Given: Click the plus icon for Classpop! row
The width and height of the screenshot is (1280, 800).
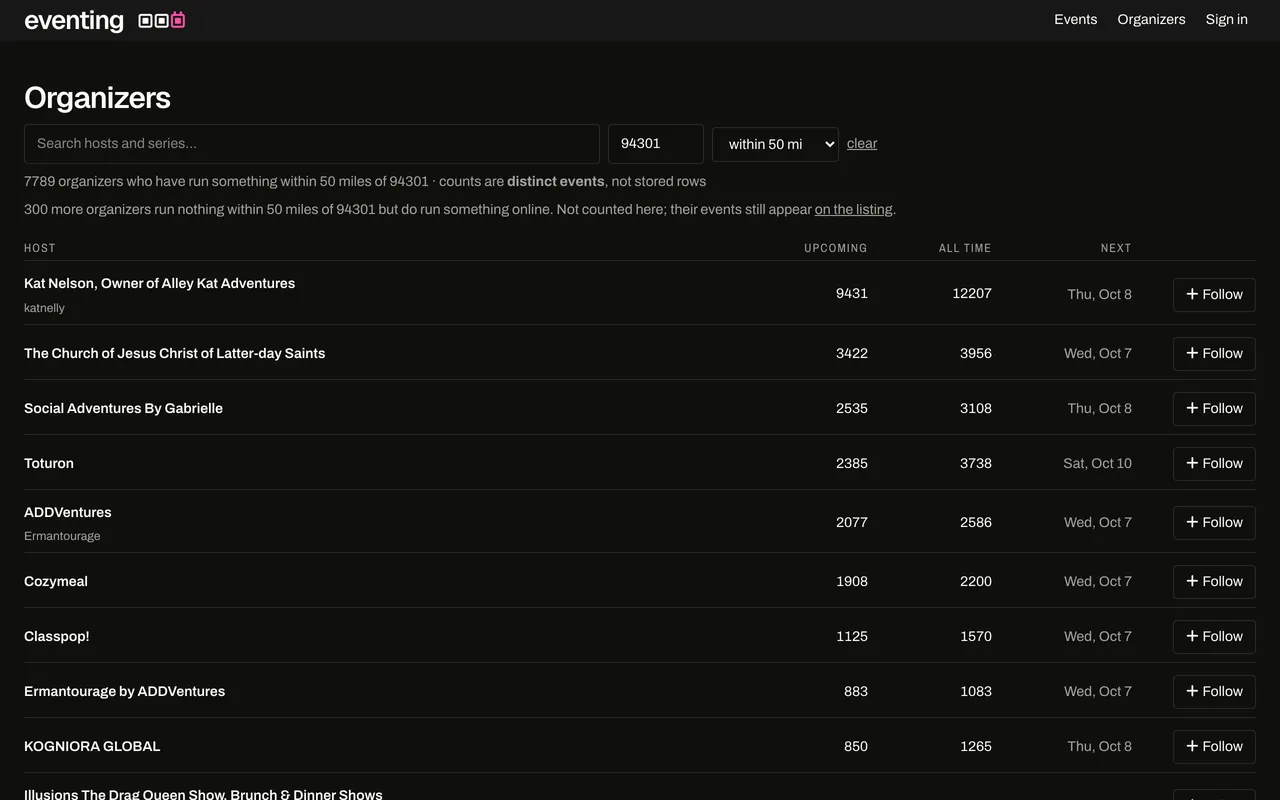Looking at the screenshot, I should tap(1192, 636).
